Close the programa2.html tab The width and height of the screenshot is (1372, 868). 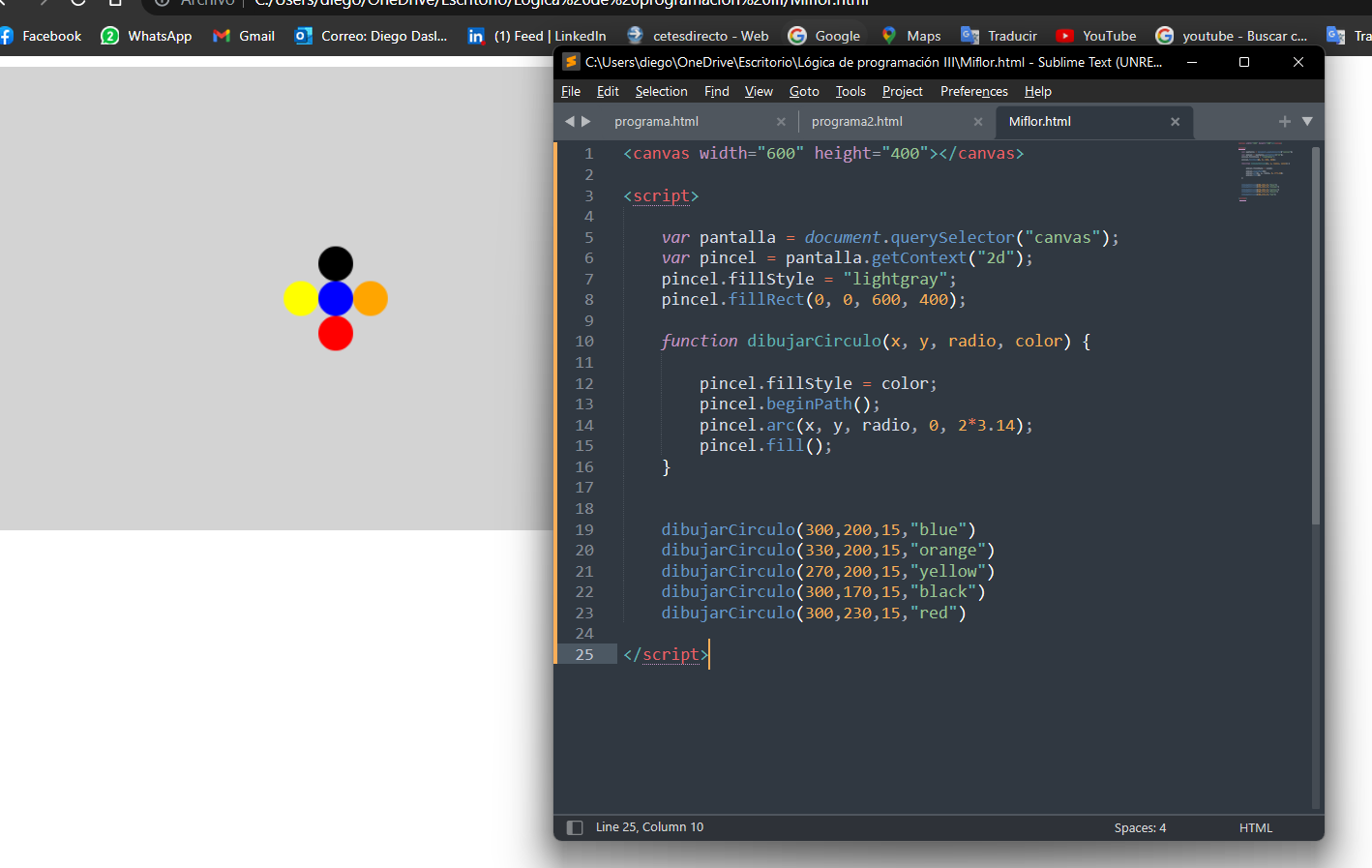click(x=978, y=122)
